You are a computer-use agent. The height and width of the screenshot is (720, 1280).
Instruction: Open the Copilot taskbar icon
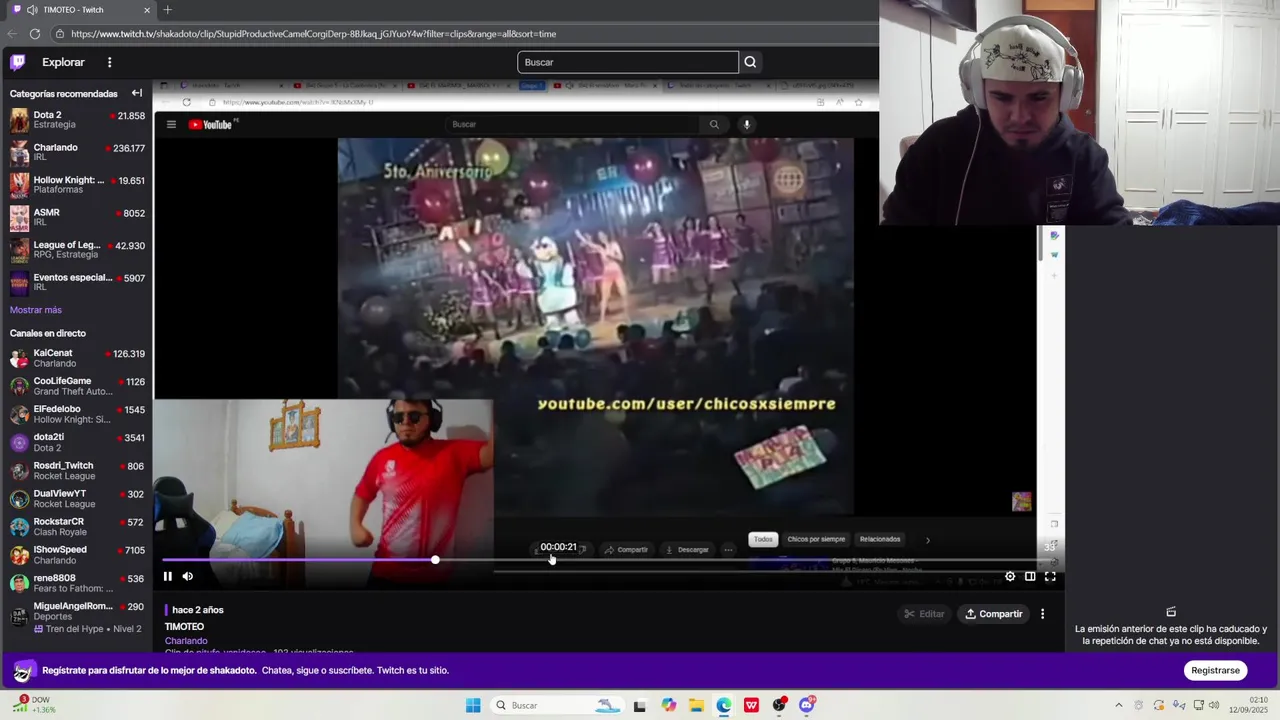(668, 705)
